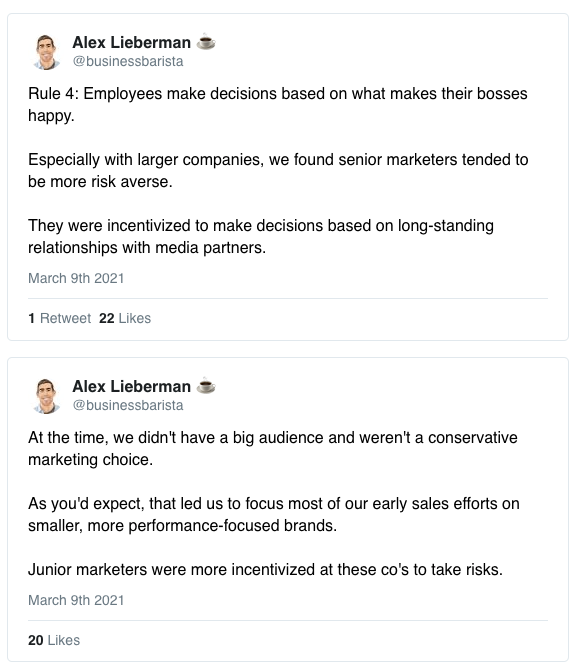Viewport: 577px width, 670px height.
Task: Select the 'Junior marketers' sentence
Action: [x=265, y=570]
